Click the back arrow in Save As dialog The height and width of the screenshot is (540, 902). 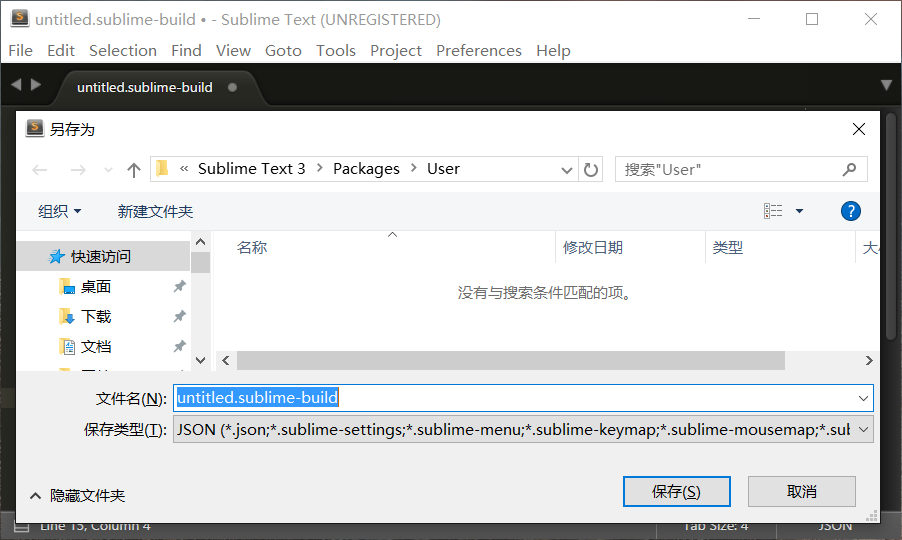pyautogui.click(x=40, y=170)
